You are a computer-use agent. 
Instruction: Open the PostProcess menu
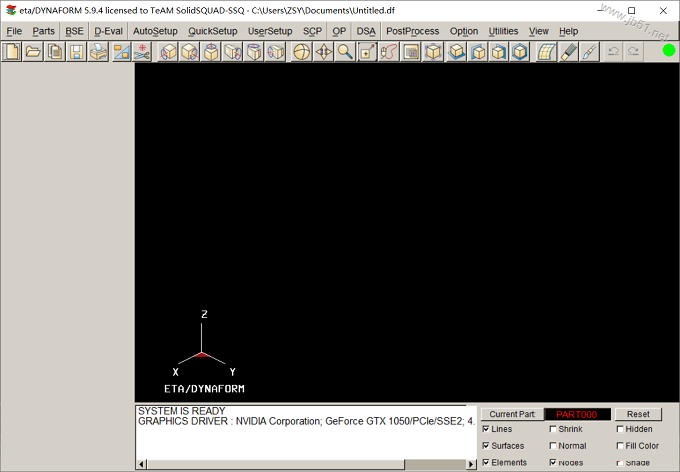click(412, 31)
